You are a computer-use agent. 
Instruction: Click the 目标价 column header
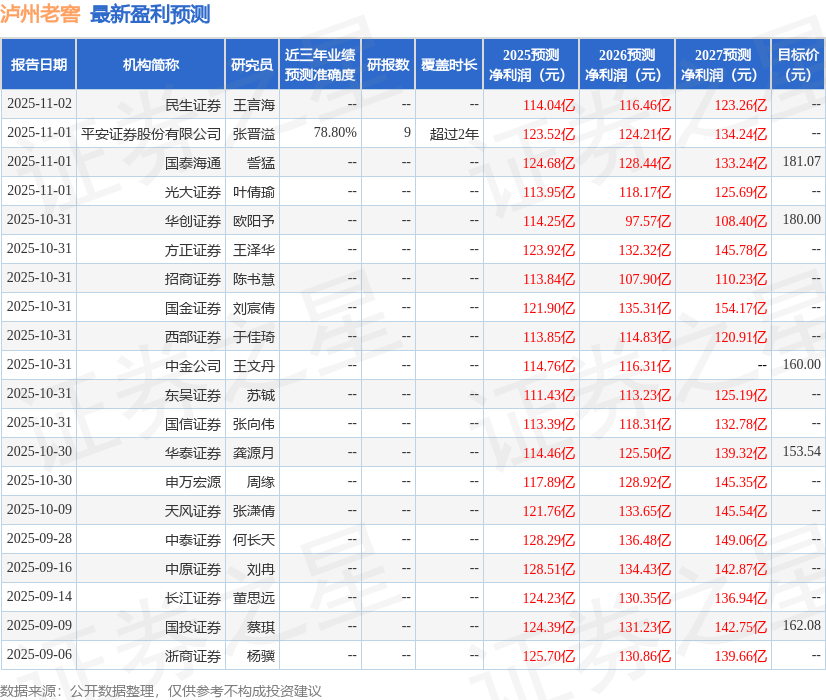(795, 63)
